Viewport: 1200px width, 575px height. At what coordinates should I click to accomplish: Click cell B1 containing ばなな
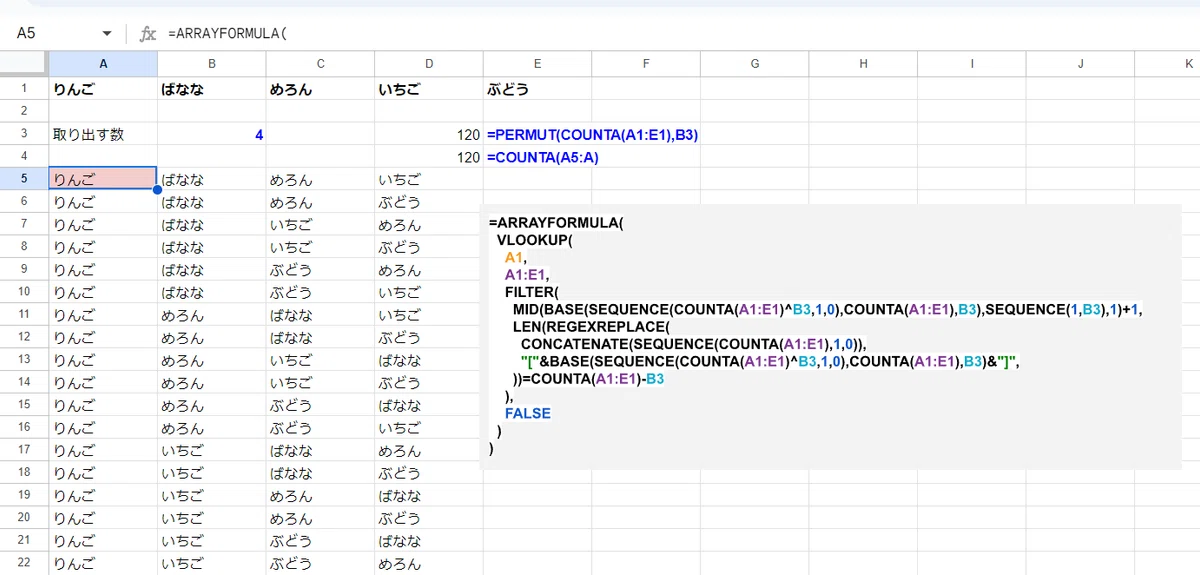[x=212, y=89]
